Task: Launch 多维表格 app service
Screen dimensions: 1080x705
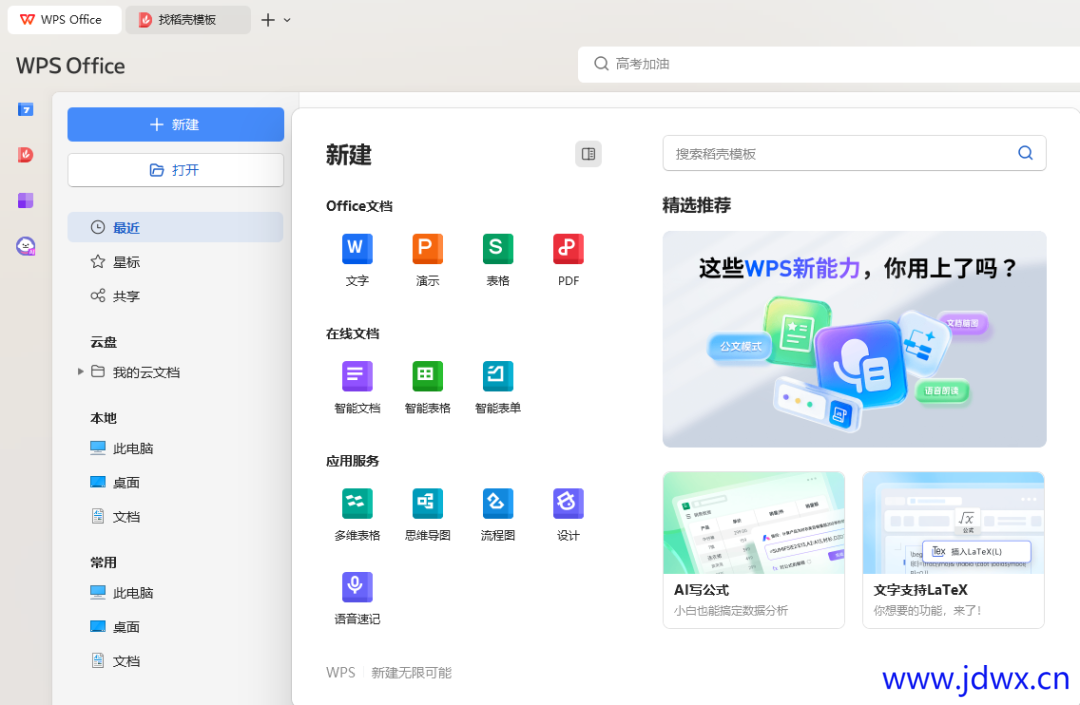Action: (x=357, y=514)
